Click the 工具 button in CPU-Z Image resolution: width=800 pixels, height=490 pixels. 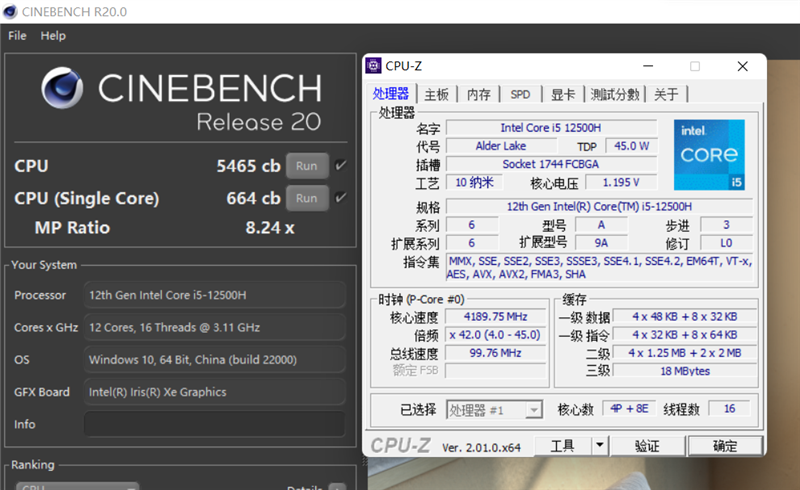[563, 446]
